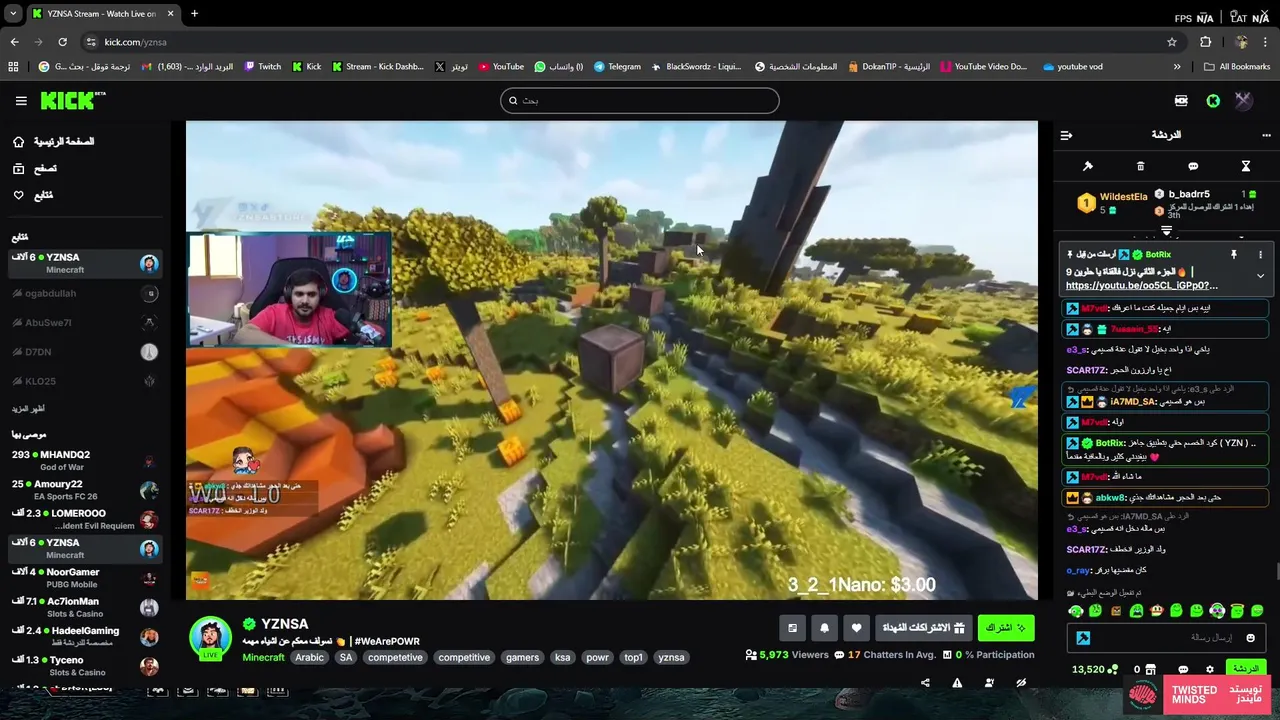Collapse pinned message with chevron
1280x720 pixels.
(1260, 276)
